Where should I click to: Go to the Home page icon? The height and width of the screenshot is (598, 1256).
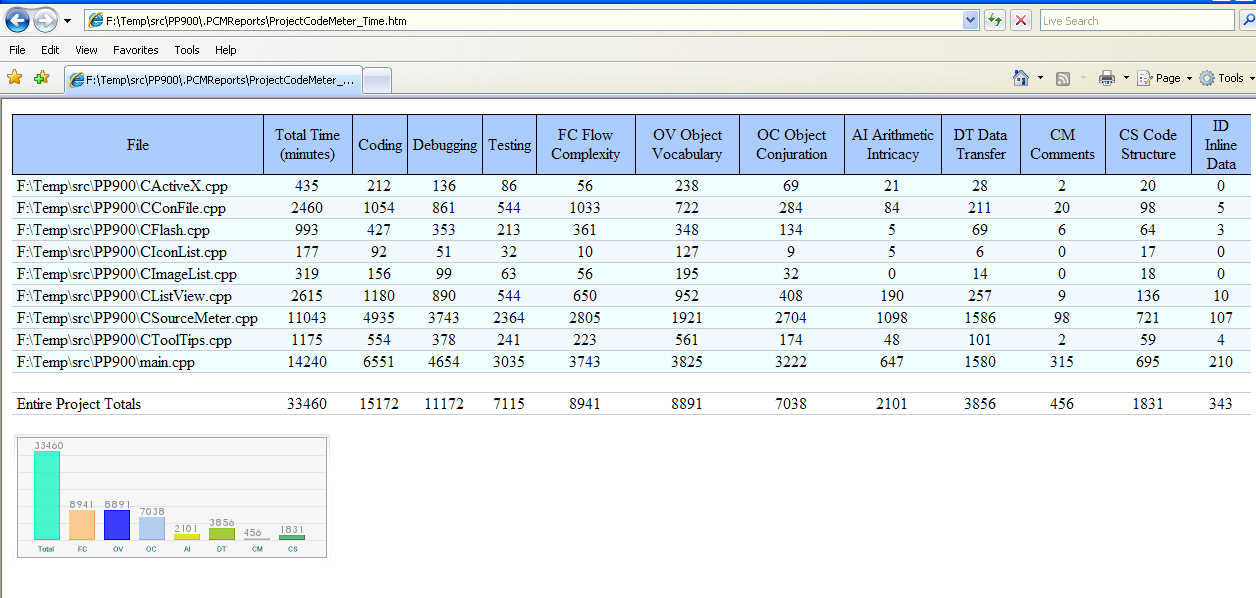point(1021,78)
